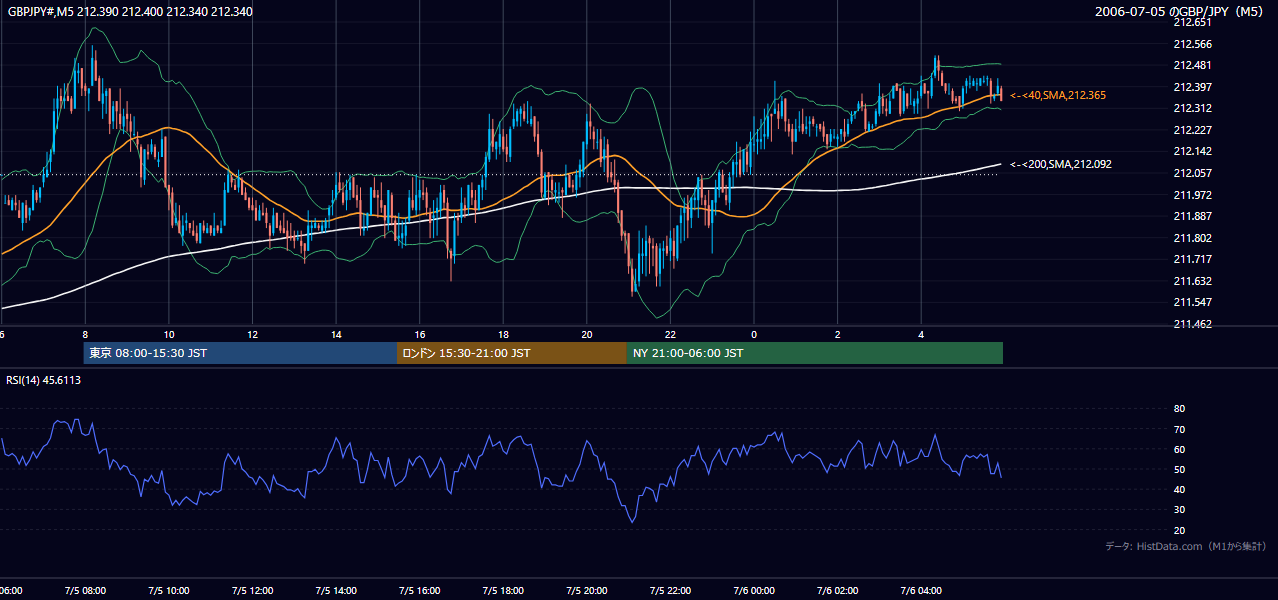The image size is (1278, 600).
Task: Select the NY 21:00-06:00 JST session bar
Action: [x=815, y=353]
